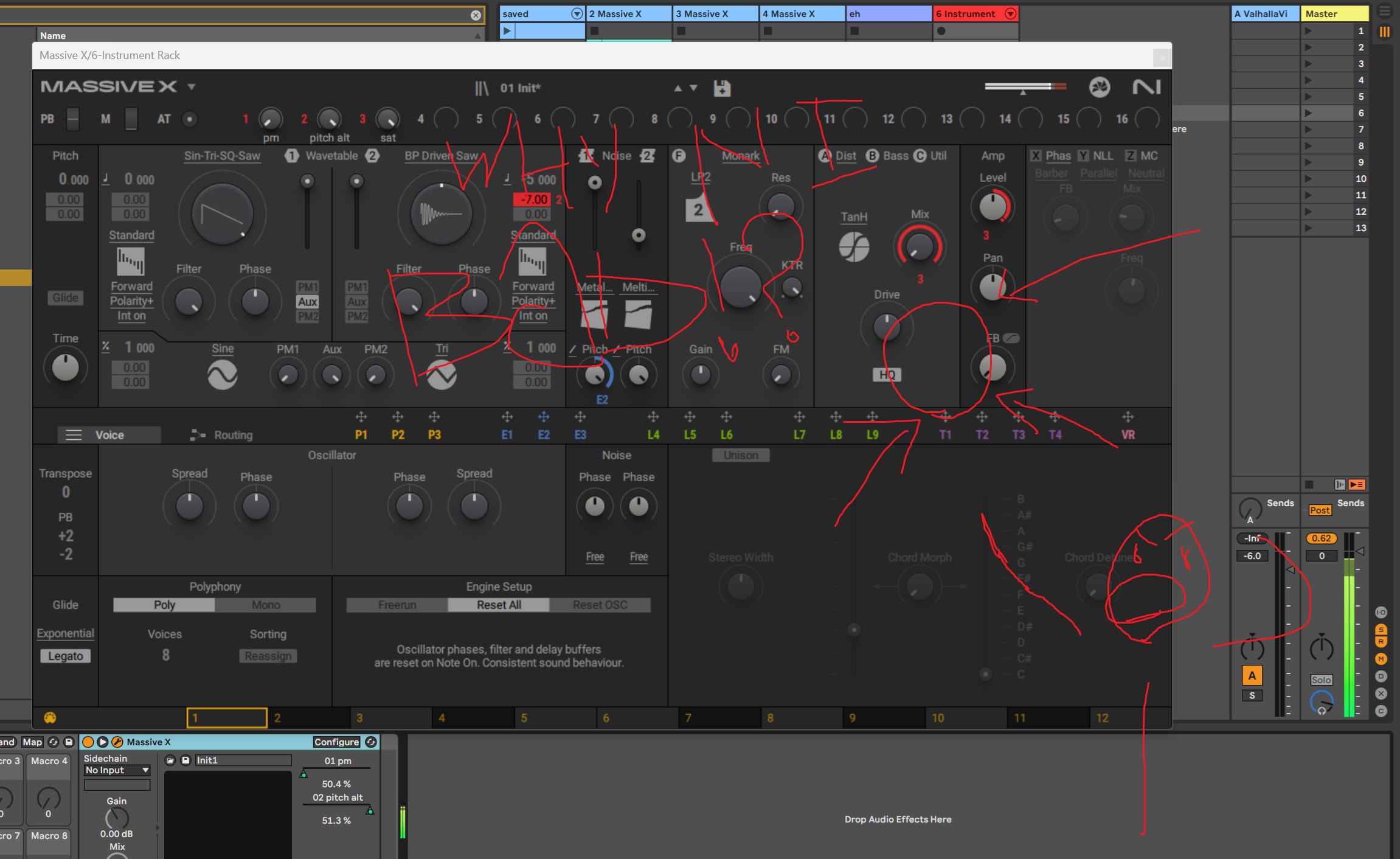
Task: Toggle the Aux routing on oscillator 1
Action: [308, 302]
